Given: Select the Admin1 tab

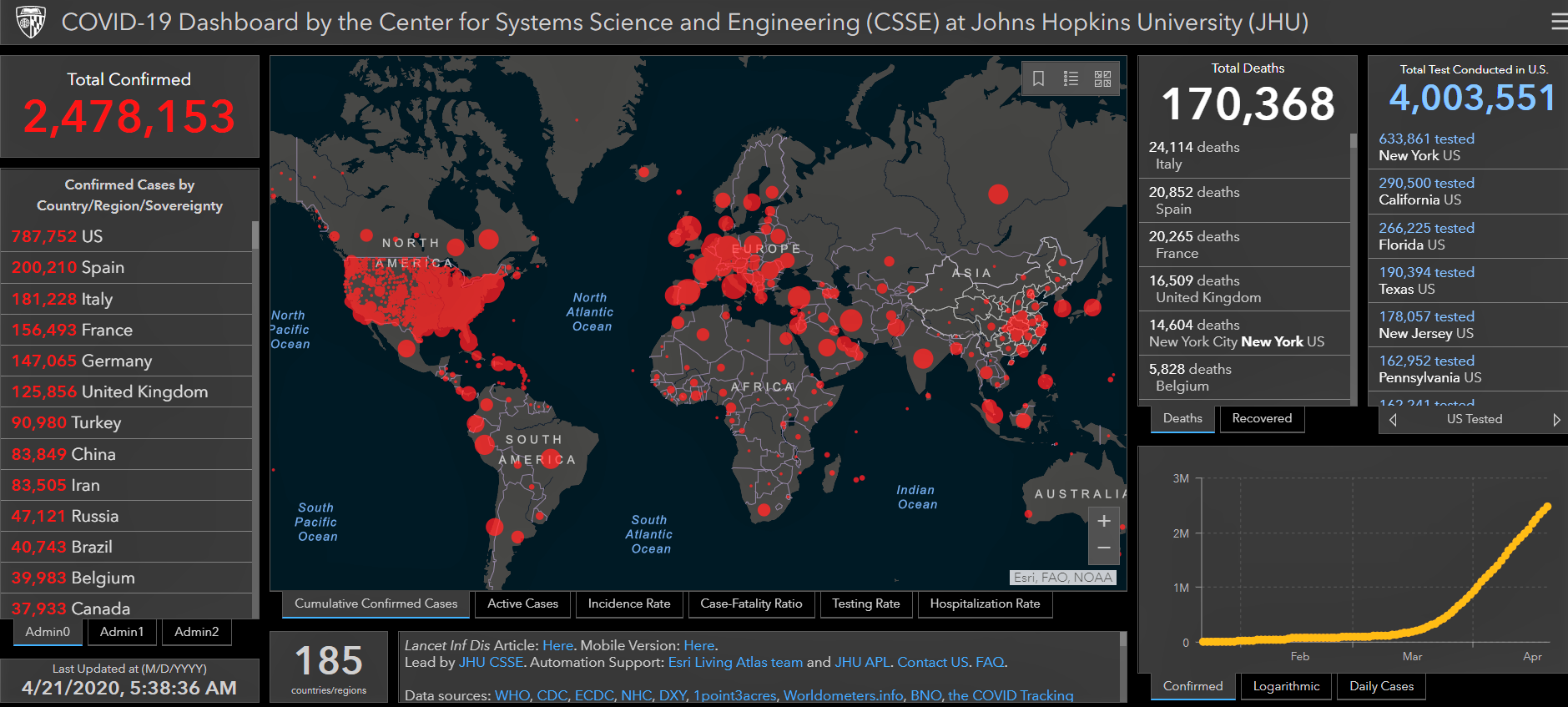Looking at the screenshot, I should coord(122,632).
